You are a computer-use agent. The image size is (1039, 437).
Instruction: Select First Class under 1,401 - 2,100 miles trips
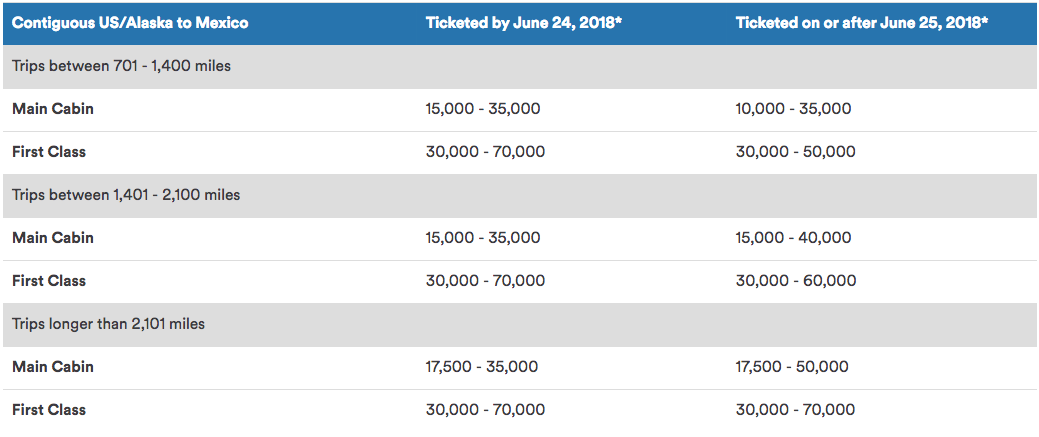(49, 281)
